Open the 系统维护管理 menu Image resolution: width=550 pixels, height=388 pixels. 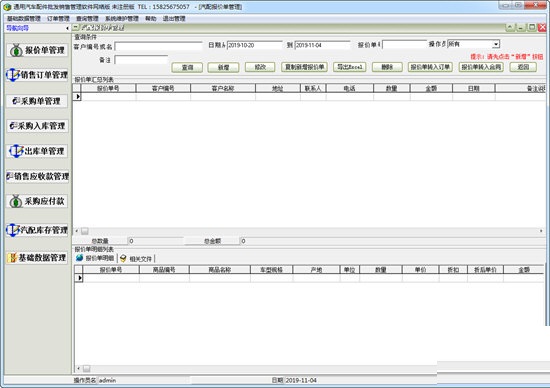click(122, 19)
